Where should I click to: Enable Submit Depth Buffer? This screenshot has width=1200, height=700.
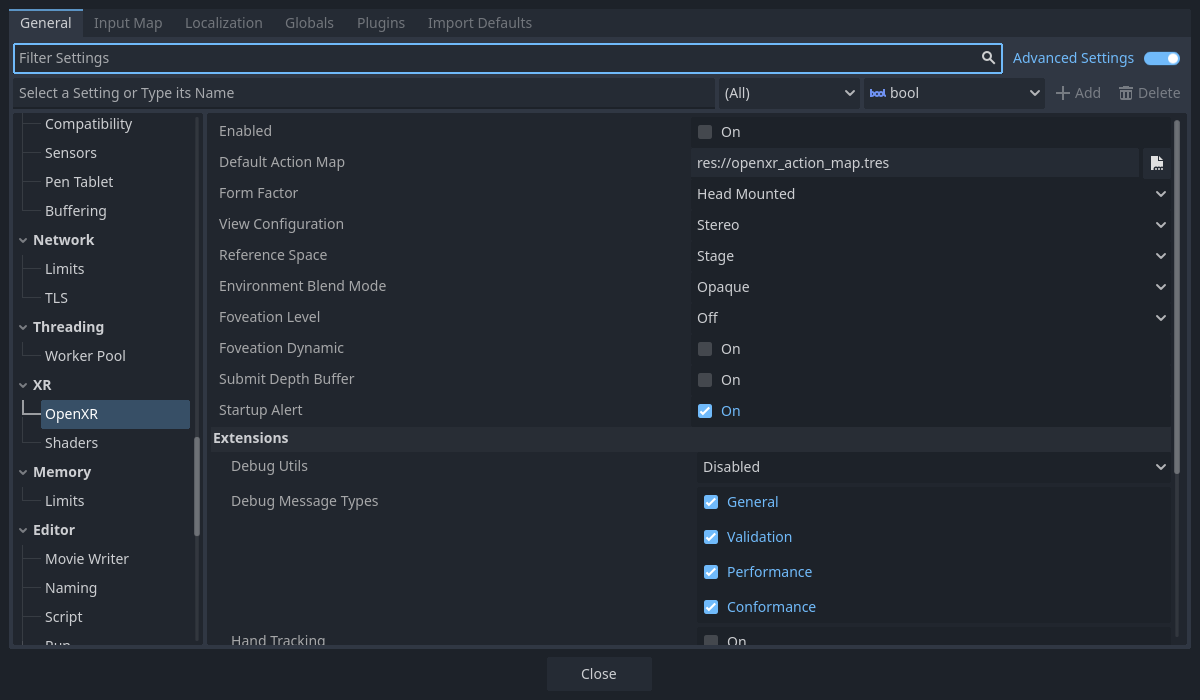(x=705, y=379)
